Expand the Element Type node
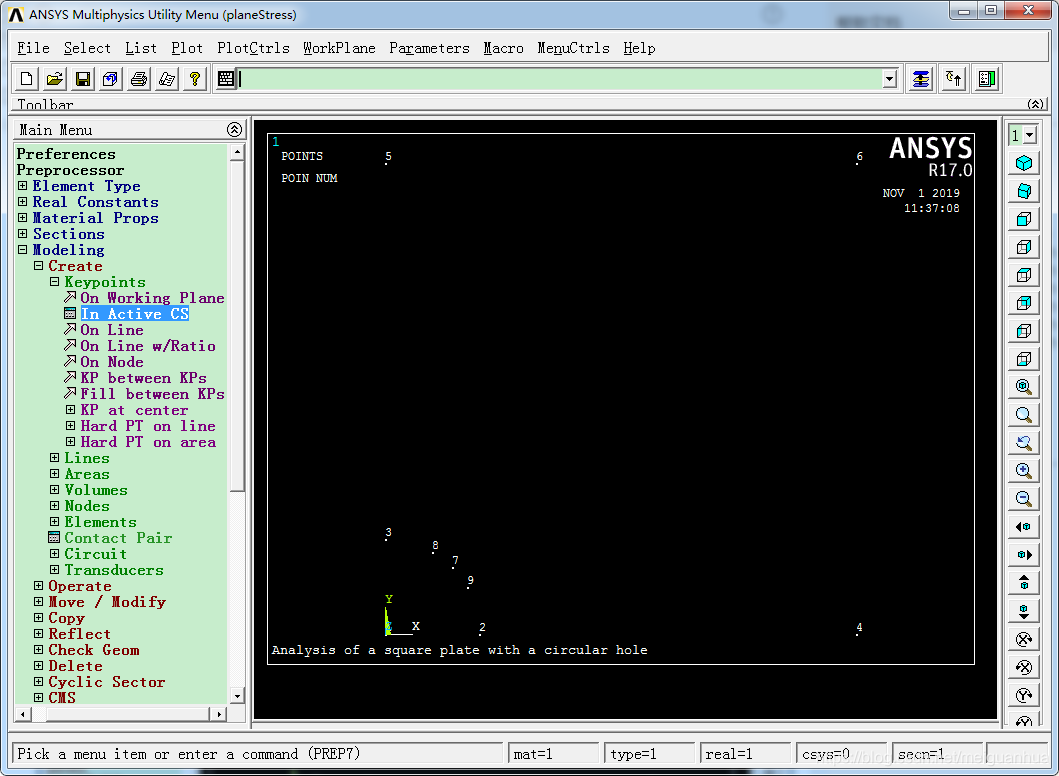This screenshot has width=1059, height=776. pyautogui.click(x=23, y=186)
